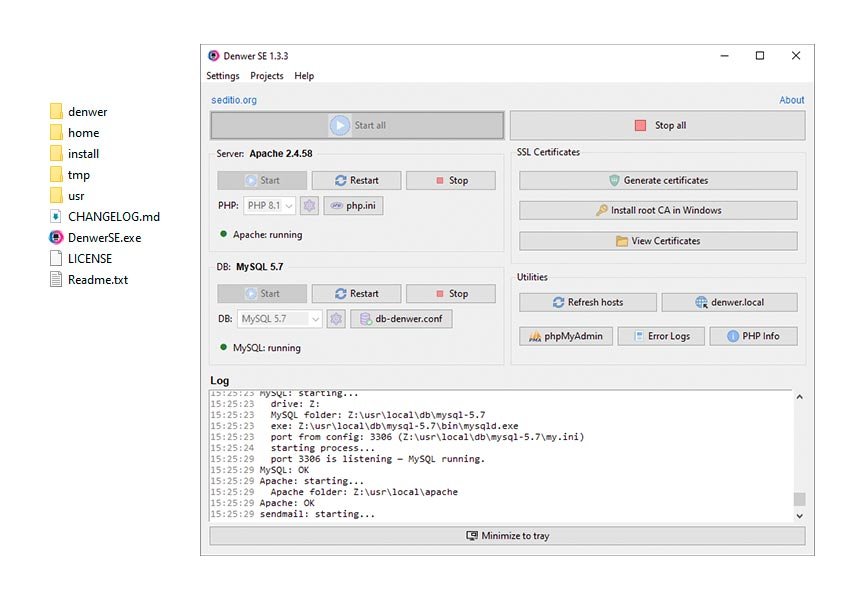Click the log scrollbar thumb
Image resolution: width=865 pixels, height=600 pixels.
click(x=799, y=499)
